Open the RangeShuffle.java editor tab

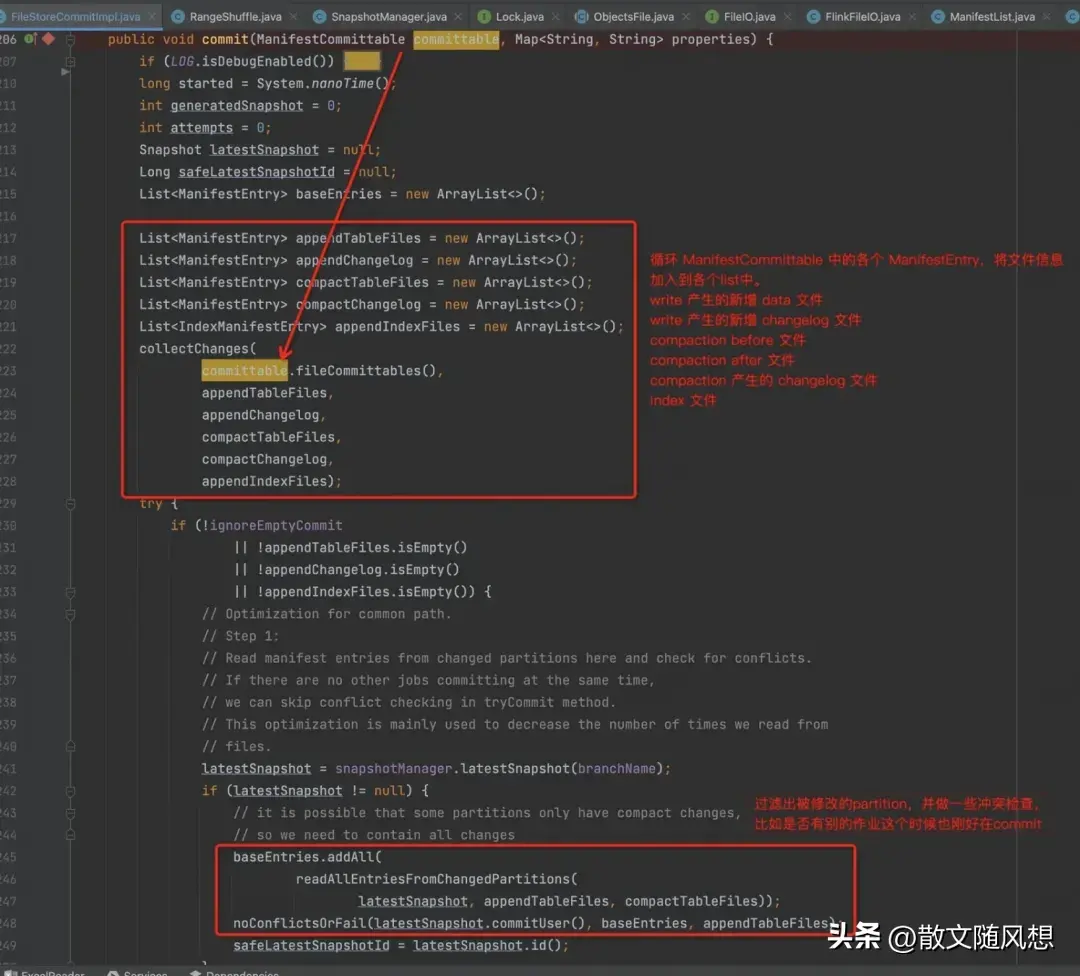(x=235, y=17)
